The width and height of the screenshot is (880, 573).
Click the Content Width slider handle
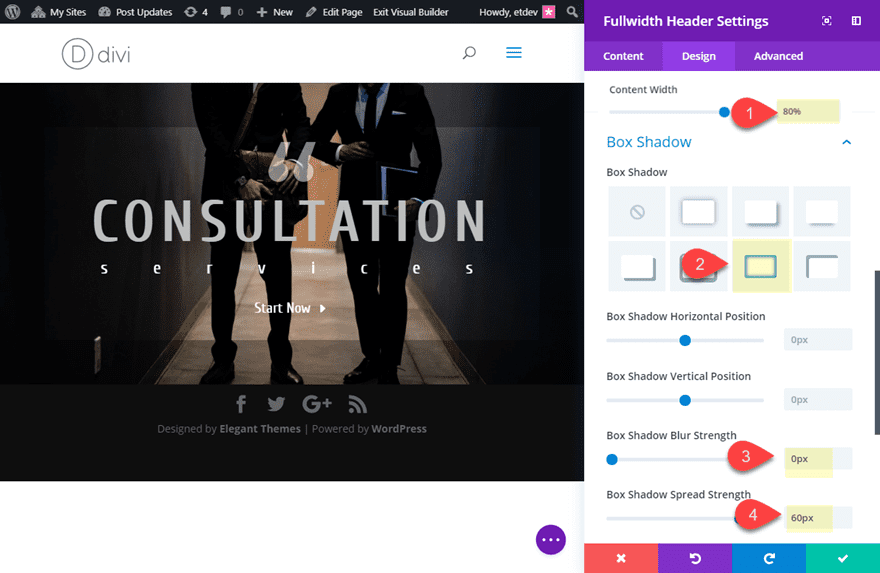point(724,112)
